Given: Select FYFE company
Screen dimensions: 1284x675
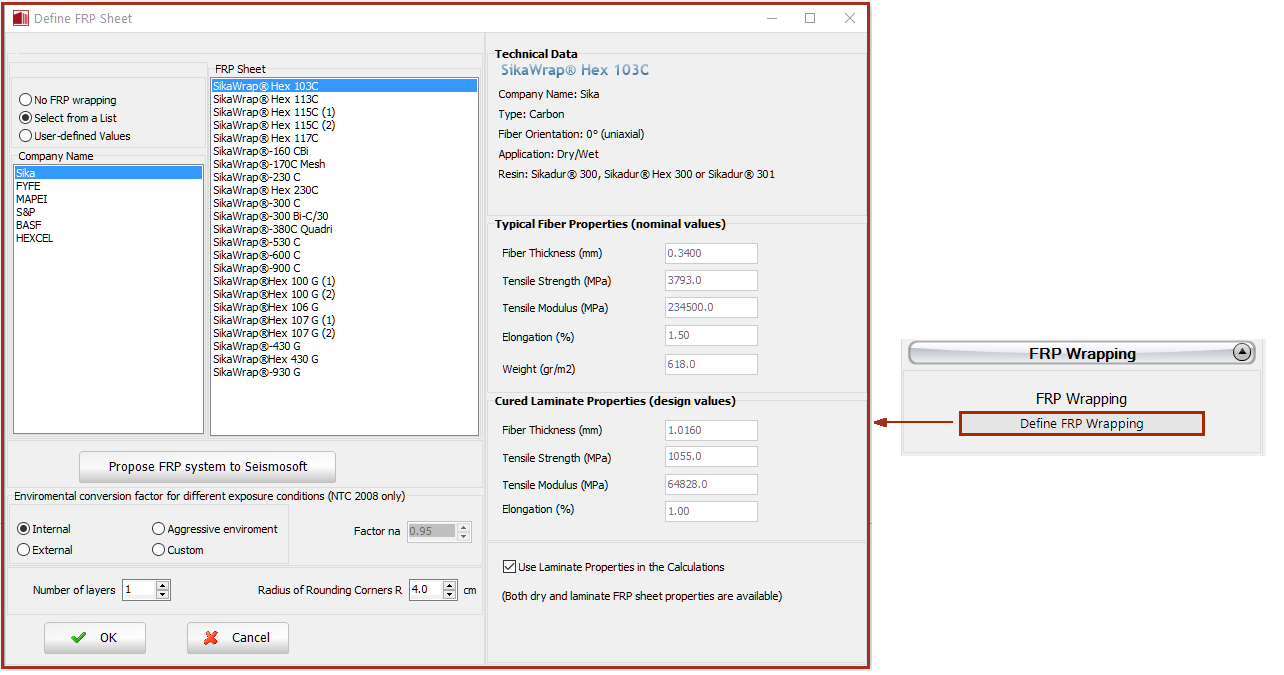Looking at the screenshot, I should (x=108, y=186).
